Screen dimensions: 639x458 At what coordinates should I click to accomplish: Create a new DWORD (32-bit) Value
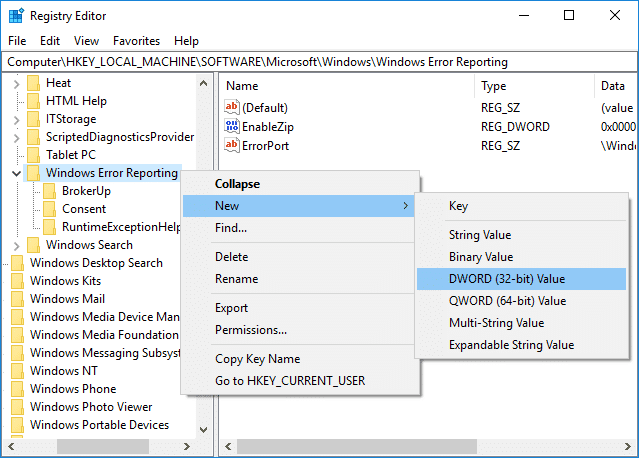pyautogui.click(x=522, y=279)
